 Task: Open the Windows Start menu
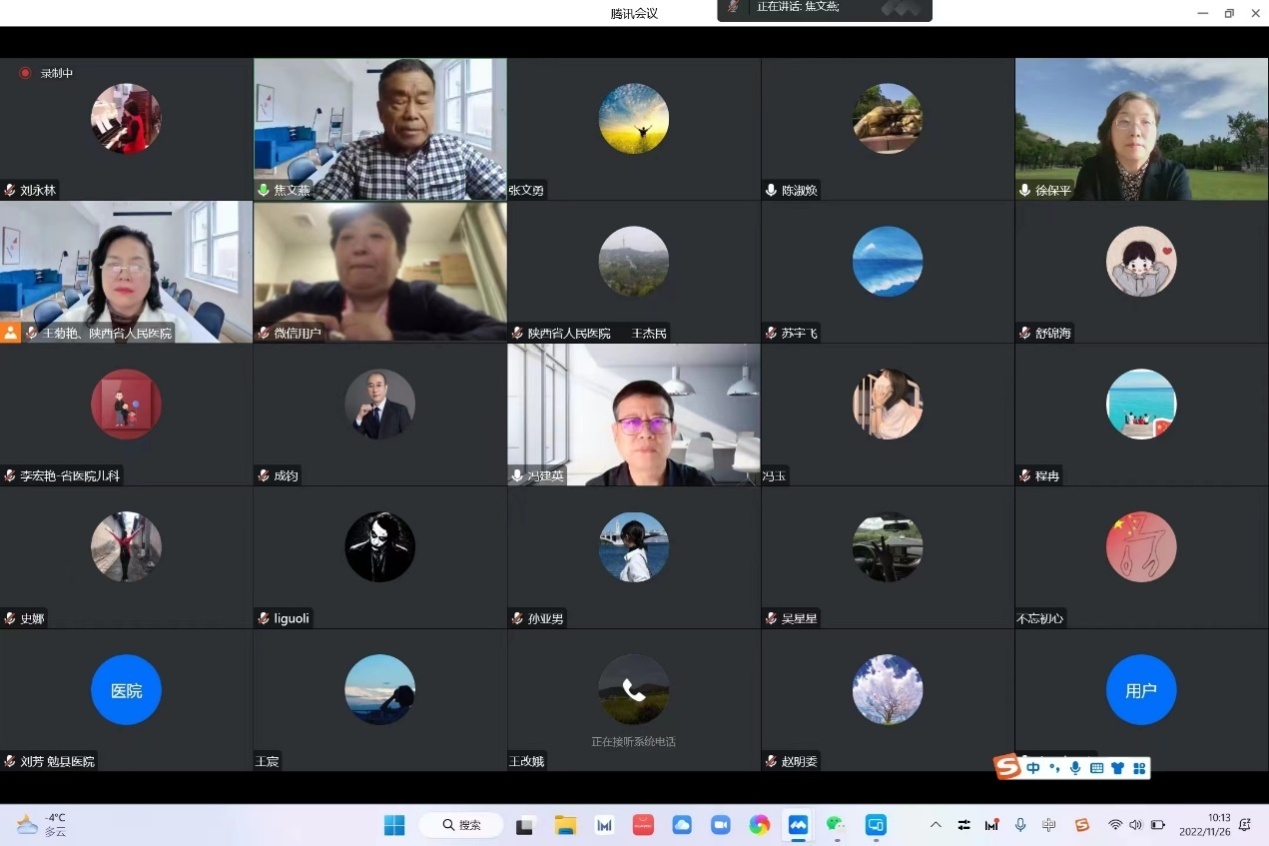coord(395,825)
